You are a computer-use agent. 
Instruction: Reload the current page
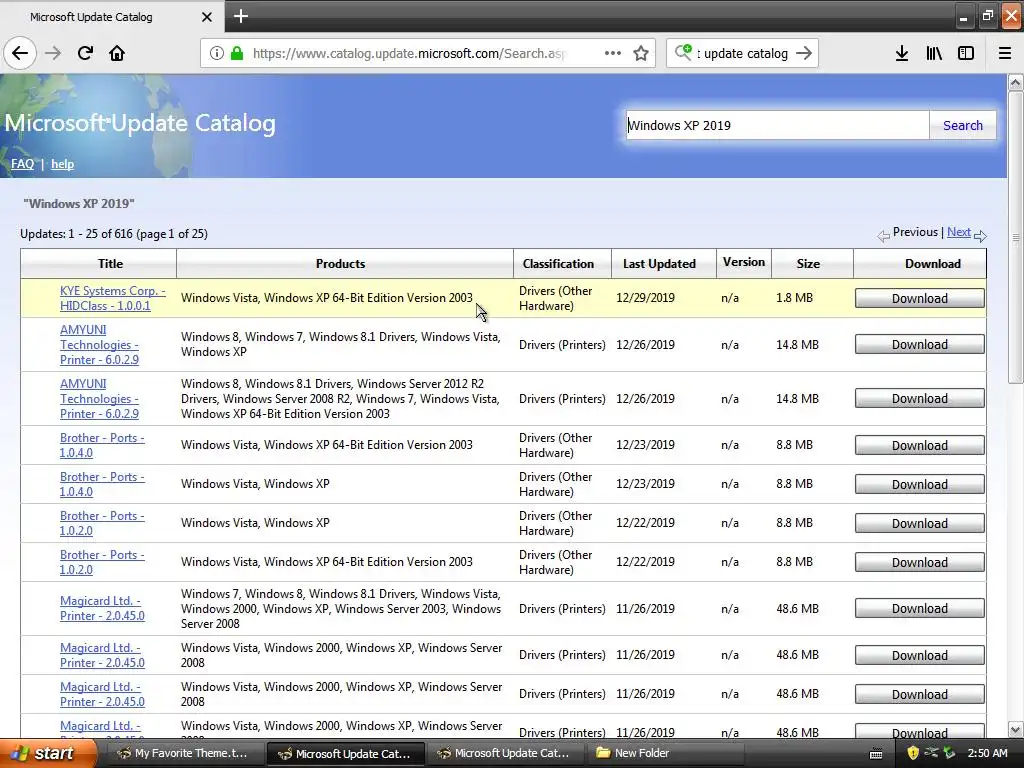(85, 54)
